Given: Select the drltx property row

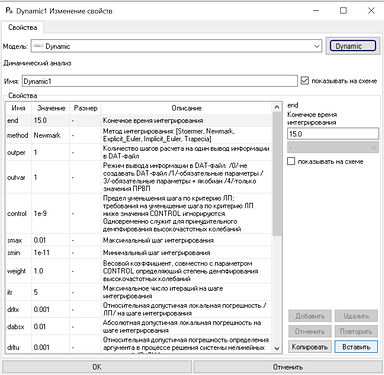Looking at the screenshot, I should [x=139, y=309].
